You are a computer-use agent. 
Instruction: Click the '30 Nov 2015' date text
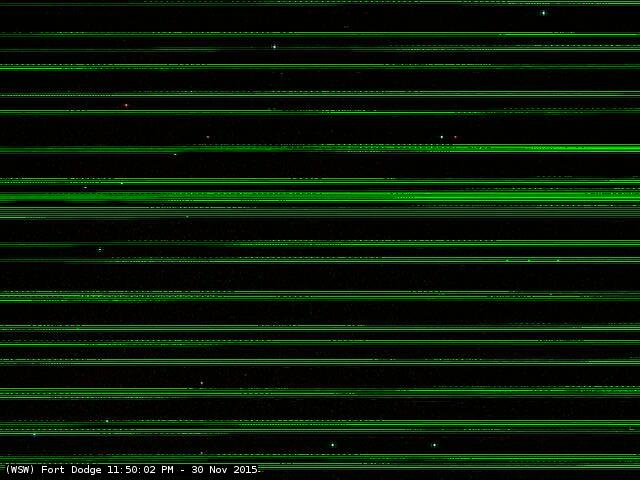[224, 470]
